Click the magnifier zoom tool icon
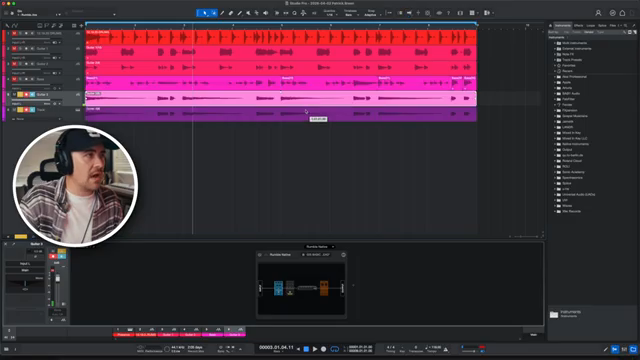 [294, 13]
